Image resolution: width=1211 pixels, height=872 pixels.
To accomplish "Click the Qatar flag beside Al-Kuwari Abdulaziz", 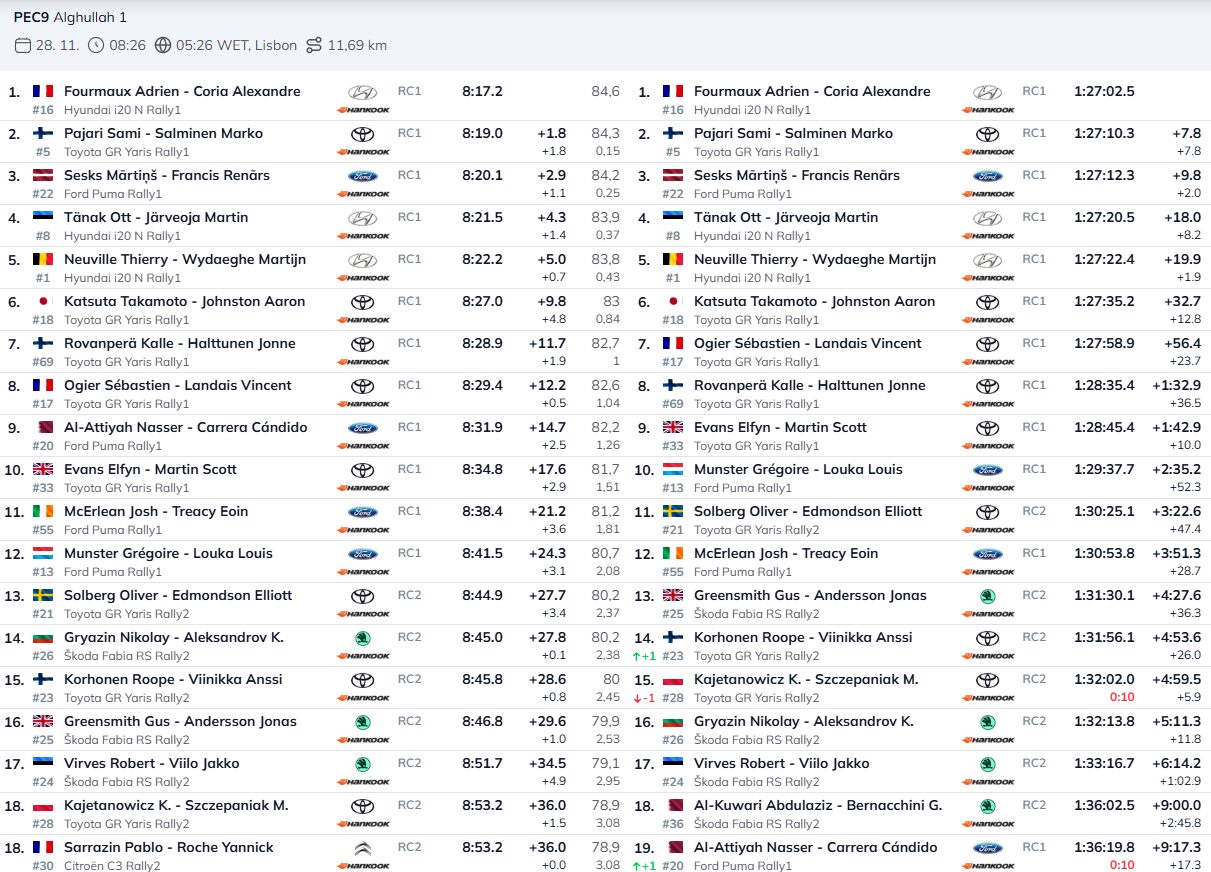I will tap(673, 805).
